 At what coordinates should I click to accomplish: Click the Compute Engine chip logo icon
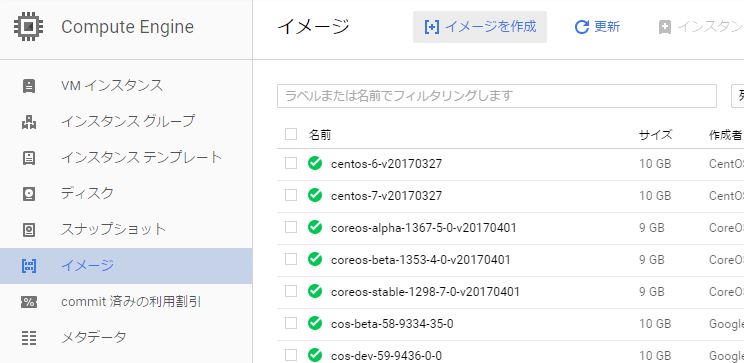pos(28,26)
